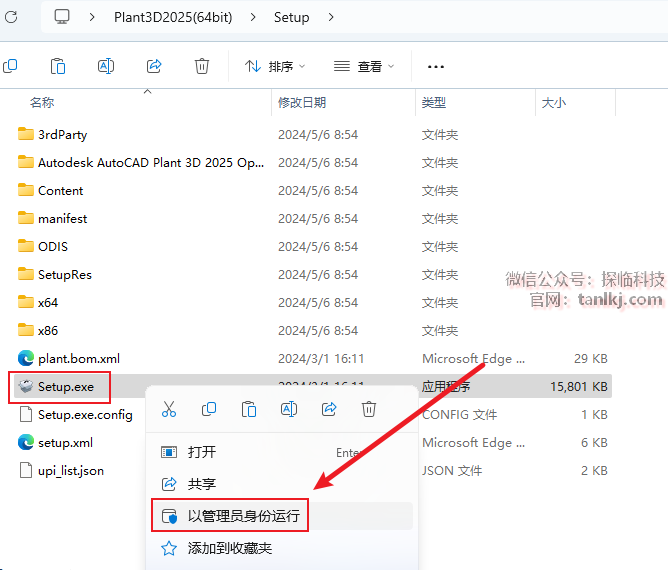The width and height of the screenshot is (668, 570).
Task: Select the x86 folder
Action: 48,331
